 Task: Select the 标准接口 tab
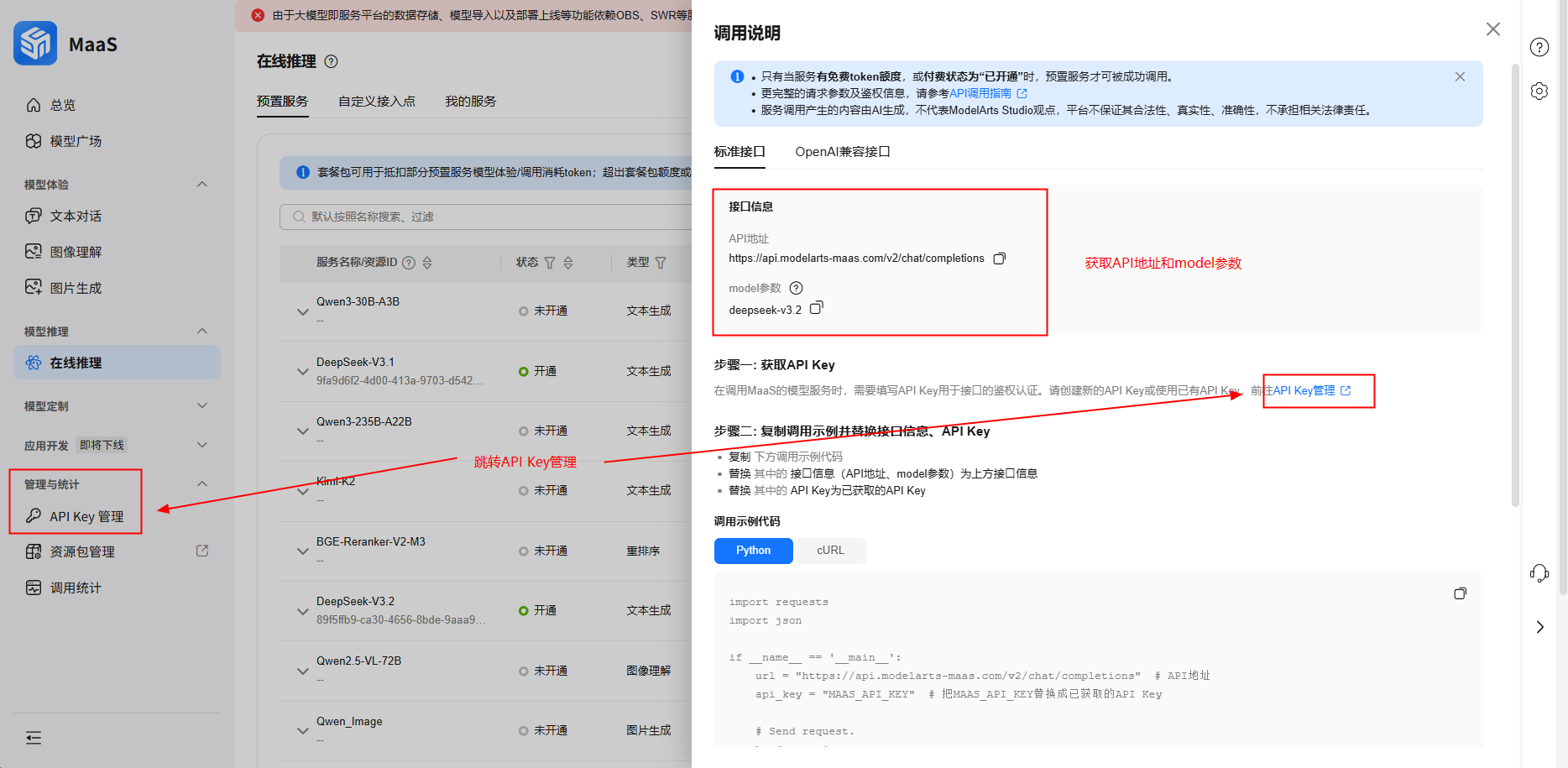[x=740, y=151]
